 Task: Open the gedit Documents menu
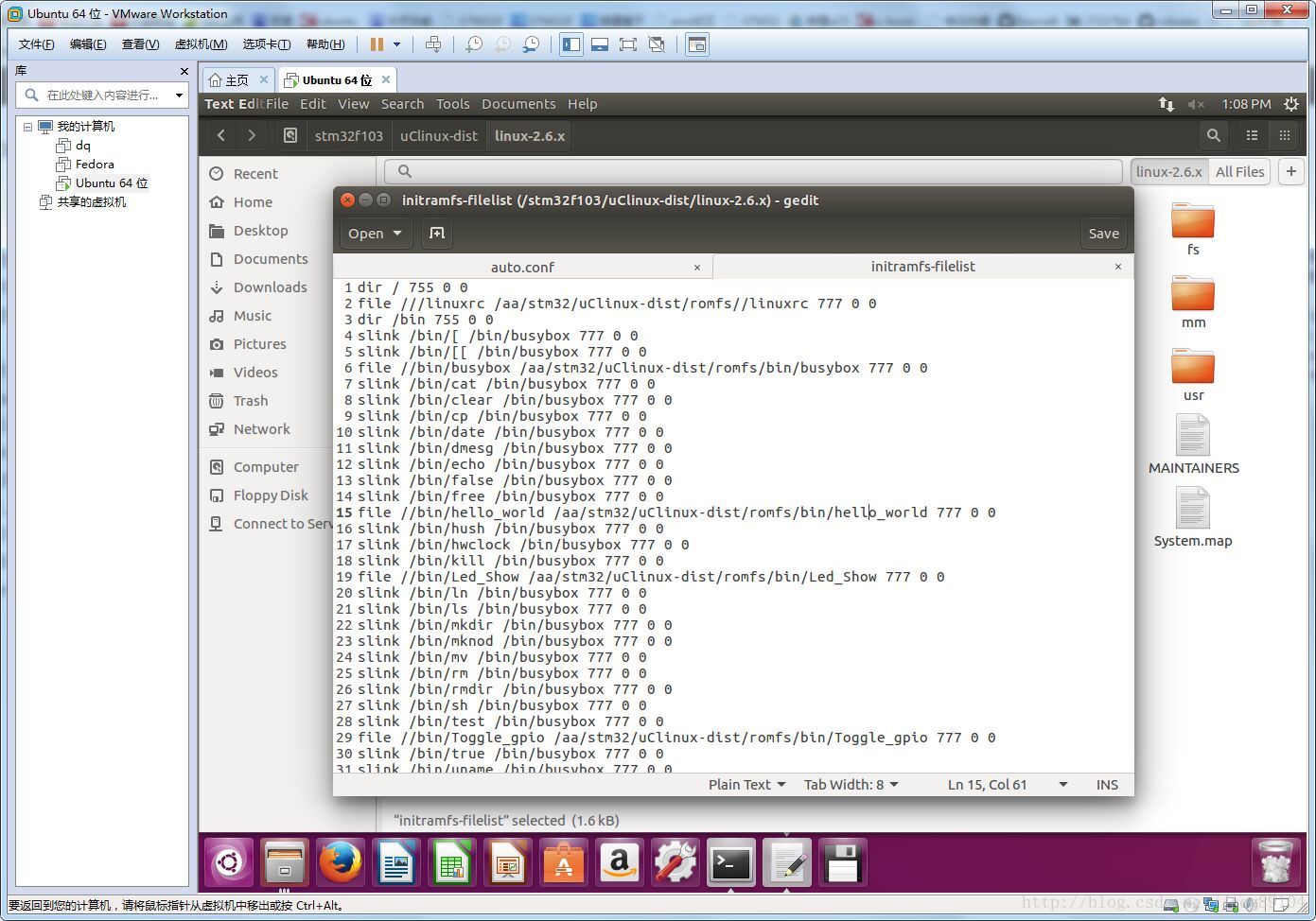518,104
